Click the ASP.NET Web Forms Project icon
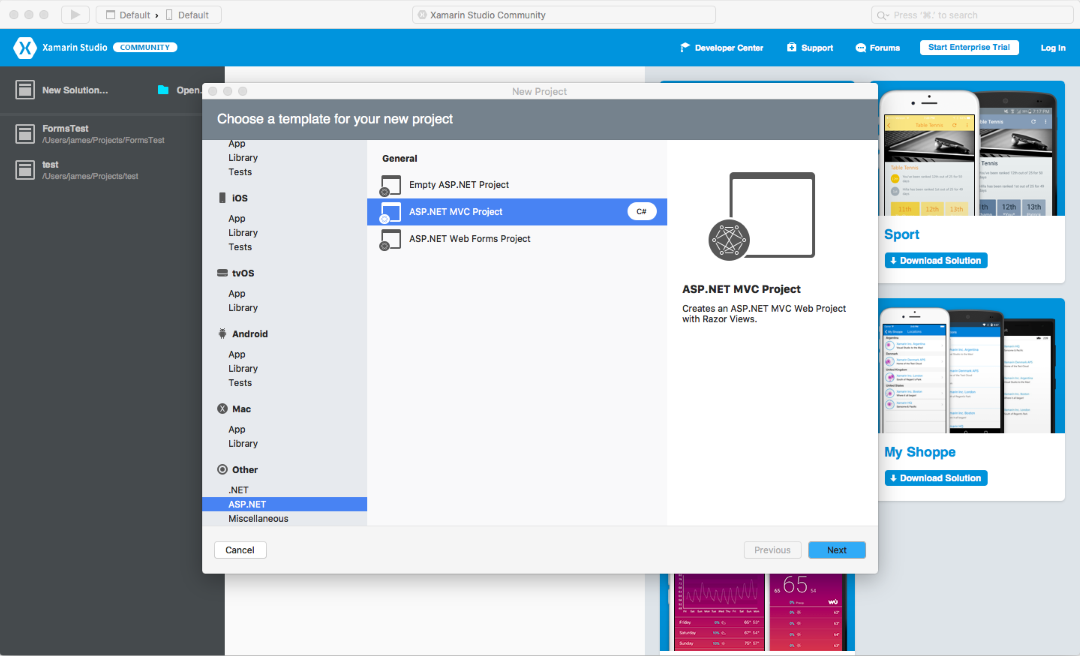 pos(391,239)
